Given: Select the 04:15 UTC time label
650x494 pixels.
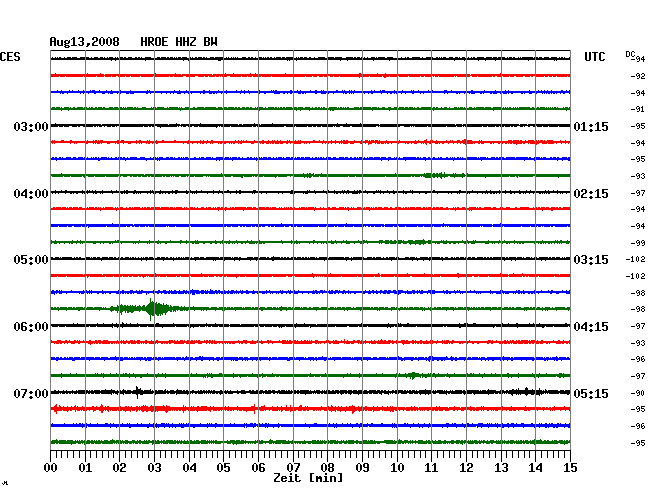Looking at the screenshot, I should [x=591, y=327].
